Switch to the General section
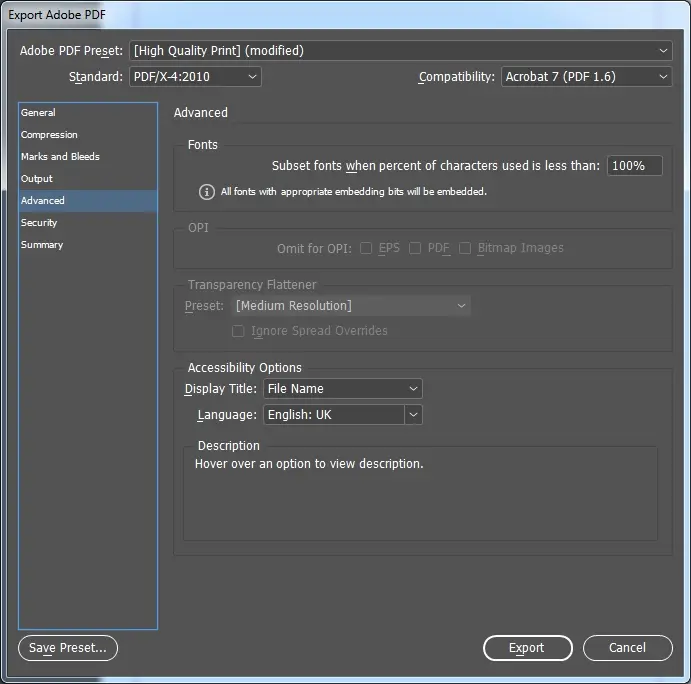The height and width of the screenshot is (684, 691). click(x=88, y=113)
